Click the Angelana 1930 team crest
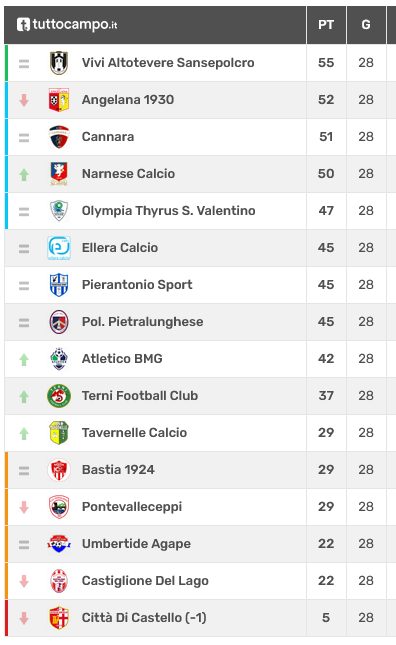The width and height of the screenshot is (396, 645). [59, 100]
